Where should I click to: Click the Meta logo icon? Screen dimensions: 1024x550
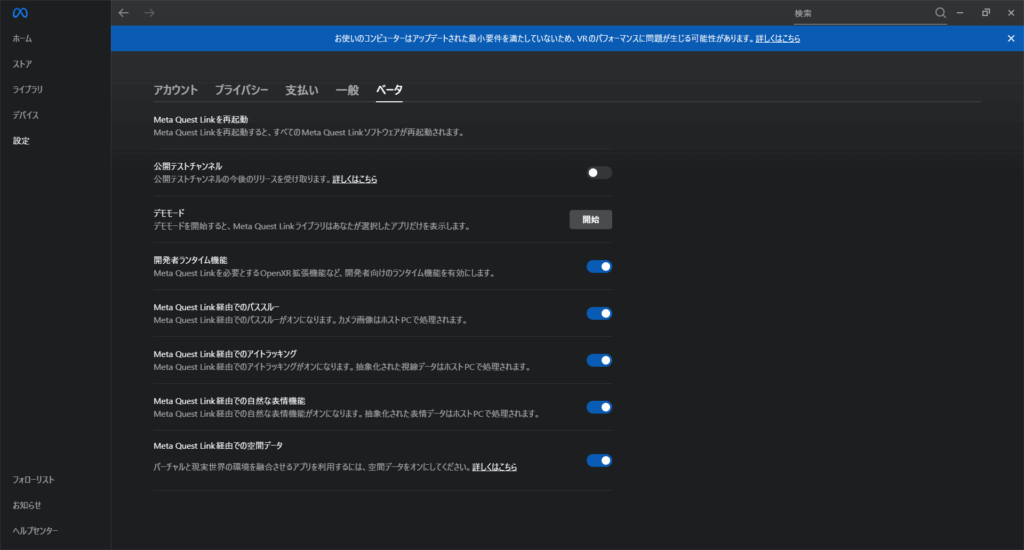click(20, 13)
